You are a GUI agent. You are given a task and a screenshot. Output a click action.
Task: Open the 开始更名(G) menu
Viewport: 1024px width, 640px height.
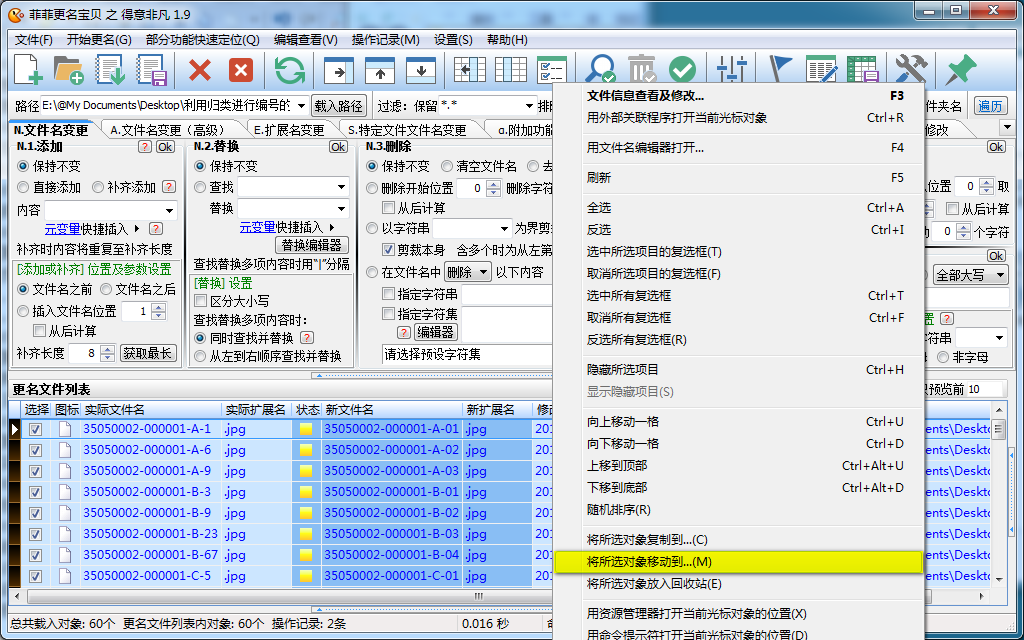[99, 40]
